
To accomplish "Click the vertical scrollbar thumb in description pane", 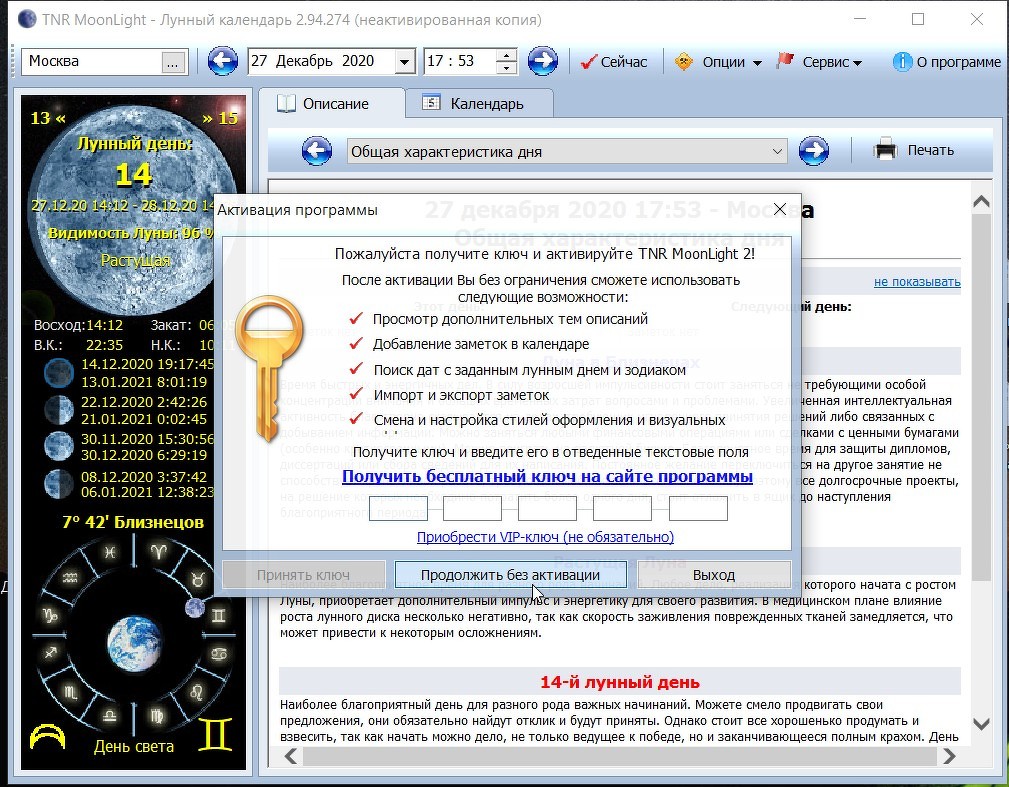I will 981,397.
